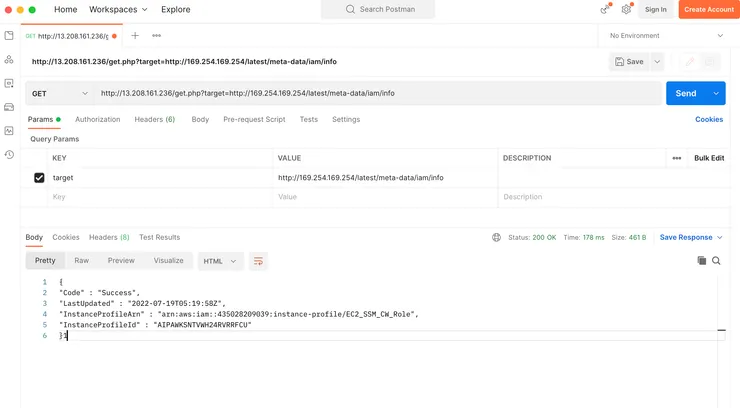The width and height of the screenshot is (740, 408).
Task: Open the GET method dropdown
Action: click(x=59, y=94)
